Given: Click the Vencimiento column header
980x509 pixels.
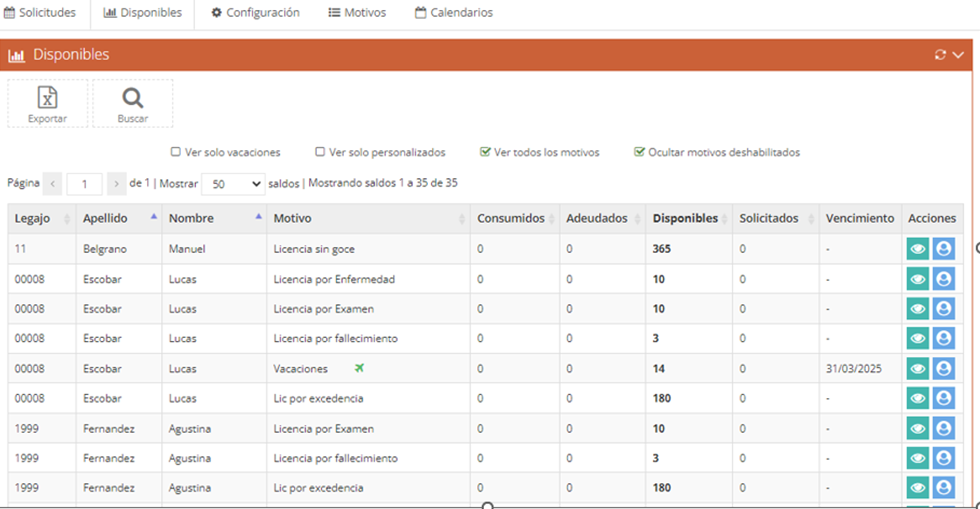Looking at the screenshot, I should [x=860, y=218].
